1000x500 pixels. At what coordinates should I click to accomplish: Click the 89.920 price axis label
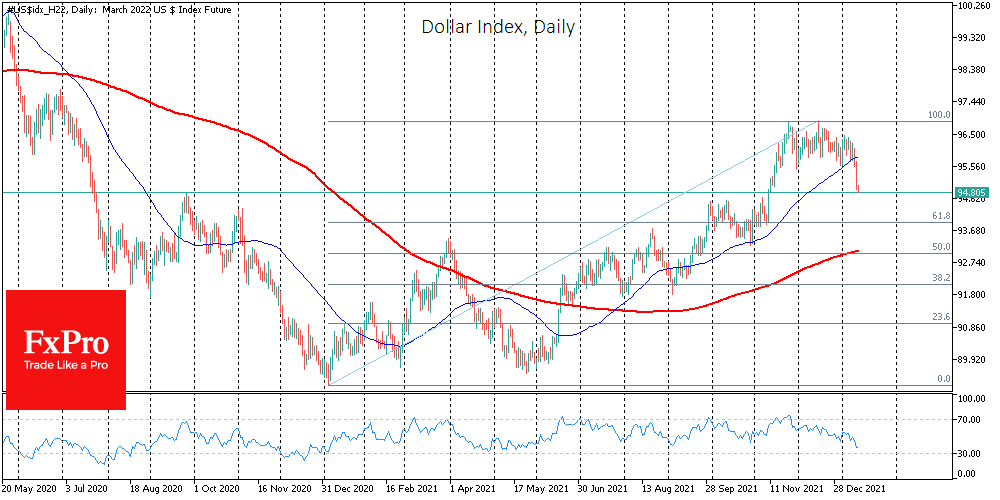(x=975, y=360)
